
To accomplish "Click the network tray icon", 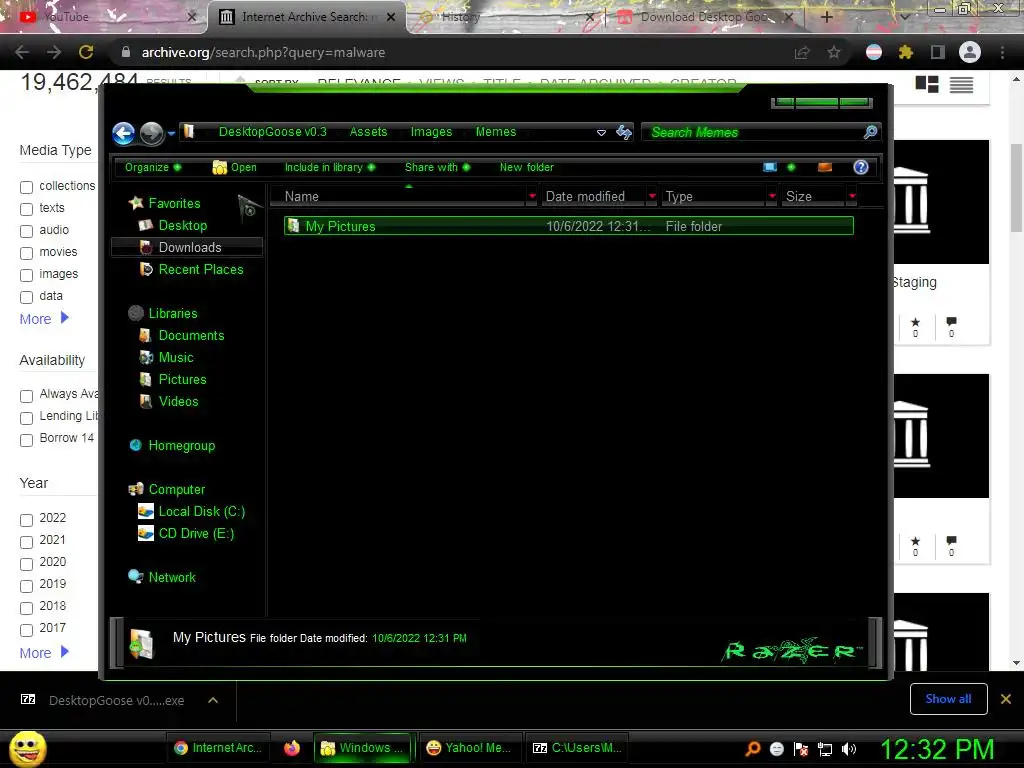I will (825, 749).
